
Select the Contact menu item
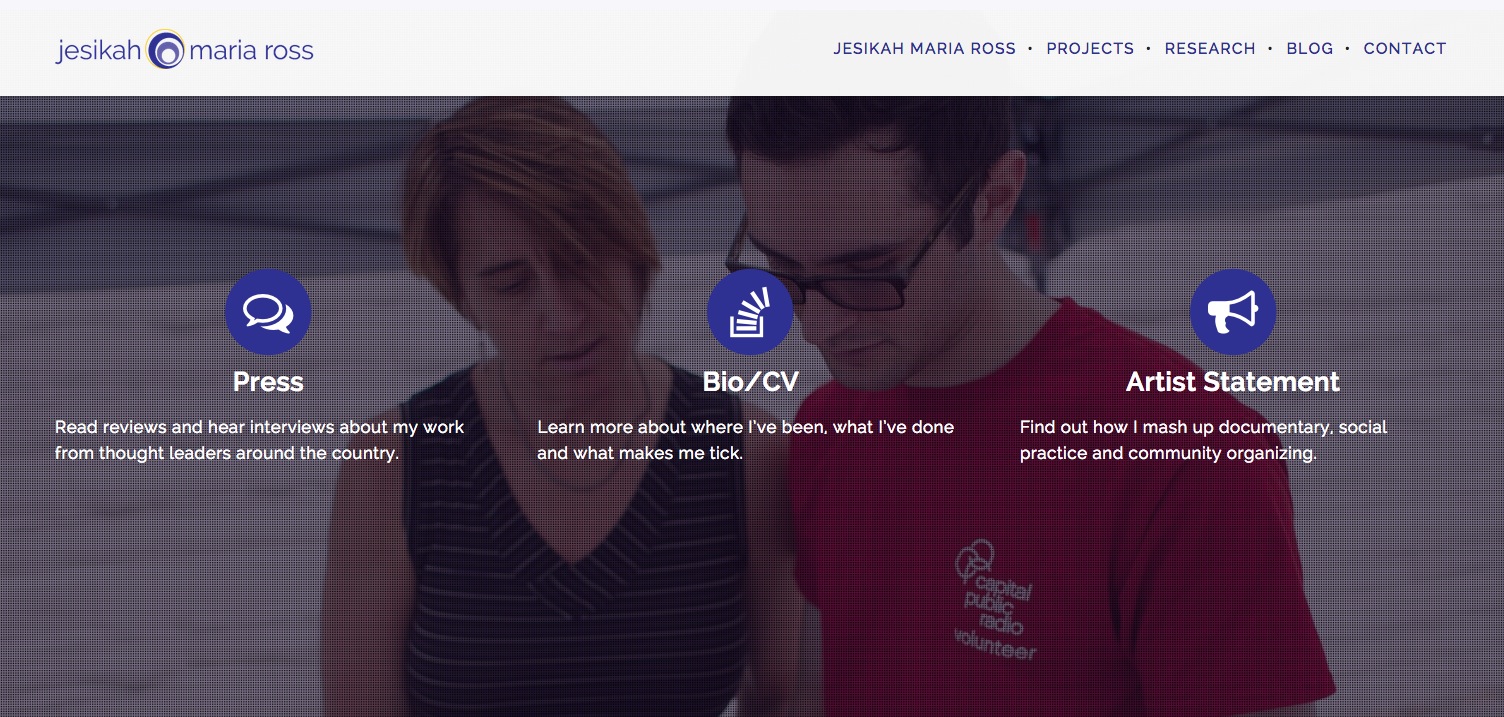coord(1405,48)
